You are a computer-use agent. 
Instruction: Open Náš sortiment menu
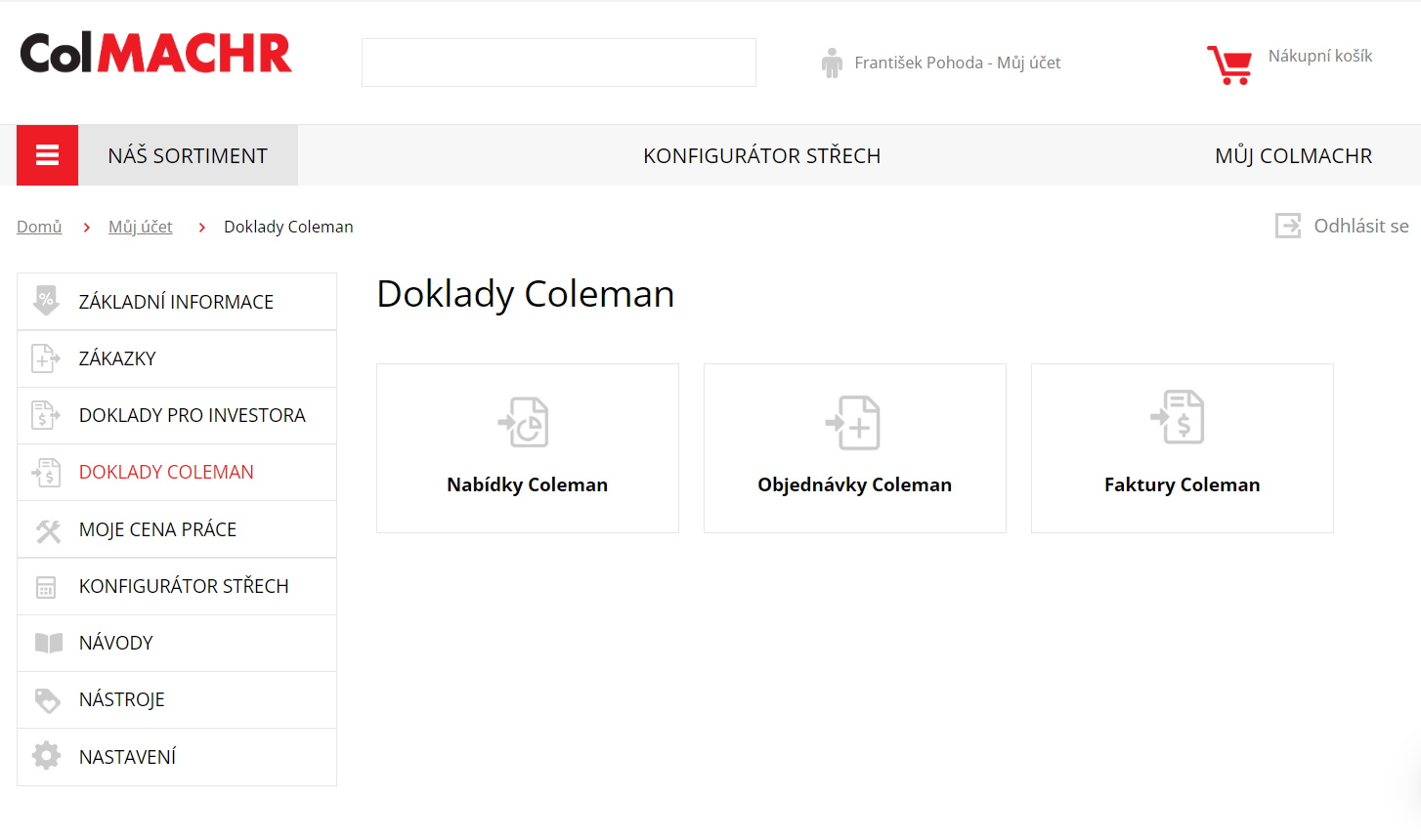(188, 155)
